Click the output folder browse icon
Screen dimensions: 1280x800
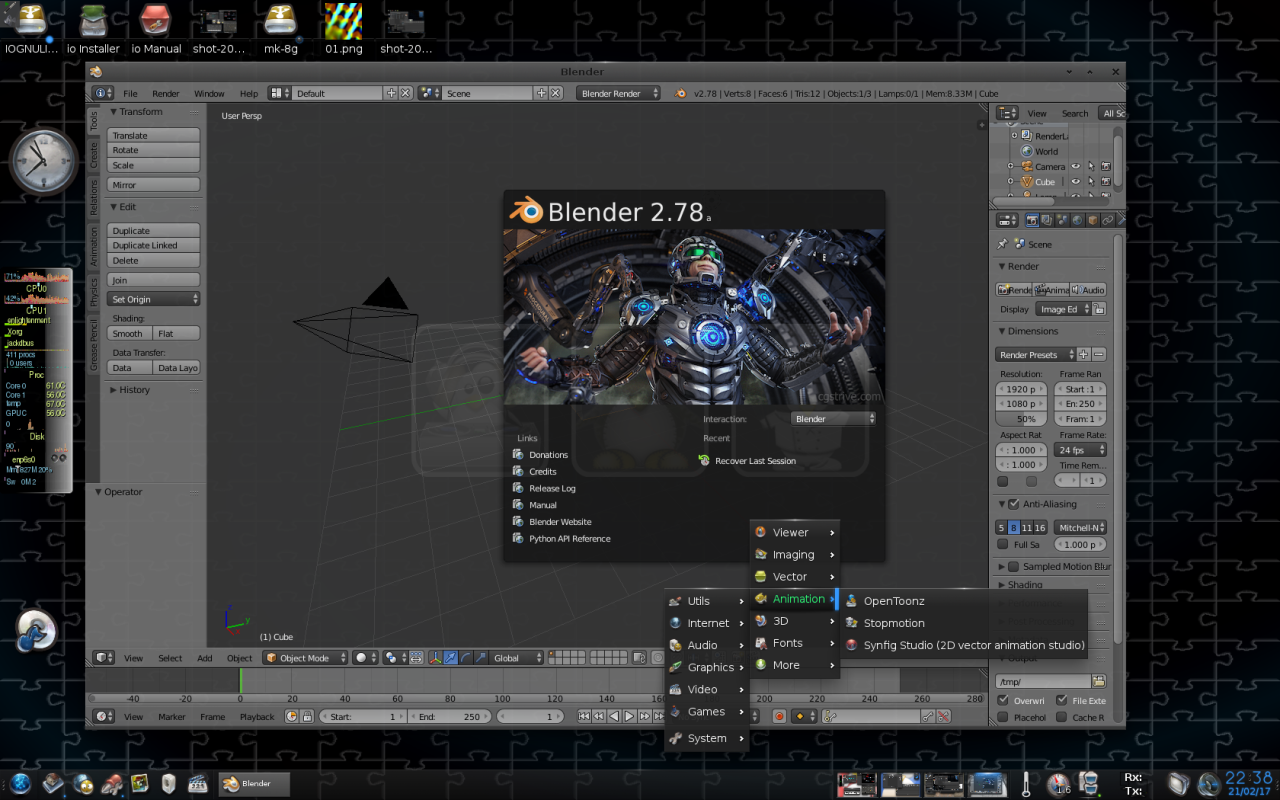tap(1099, 681)
